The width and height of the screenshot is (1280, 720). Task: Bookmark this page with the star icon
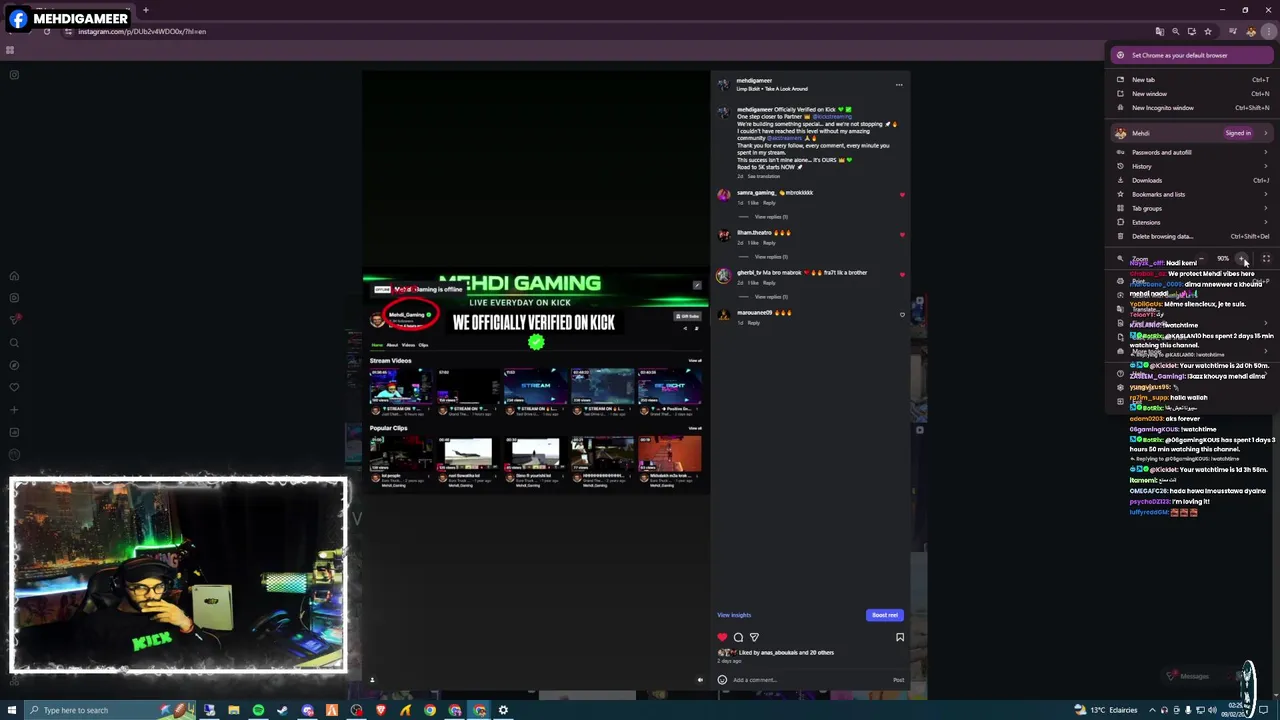[1207, 31]
